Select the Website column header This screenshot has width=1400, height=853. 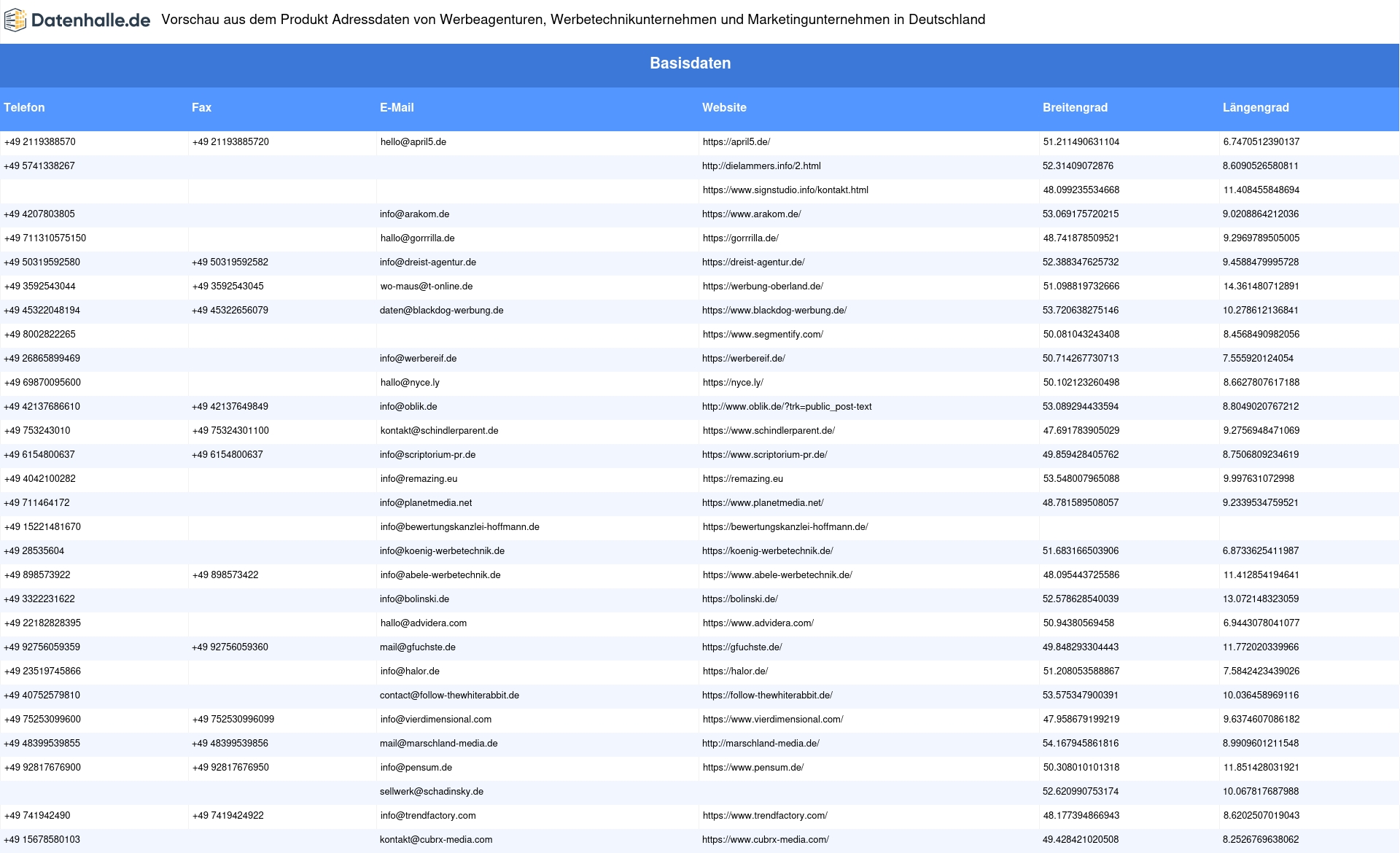click(x=724, y=107)
